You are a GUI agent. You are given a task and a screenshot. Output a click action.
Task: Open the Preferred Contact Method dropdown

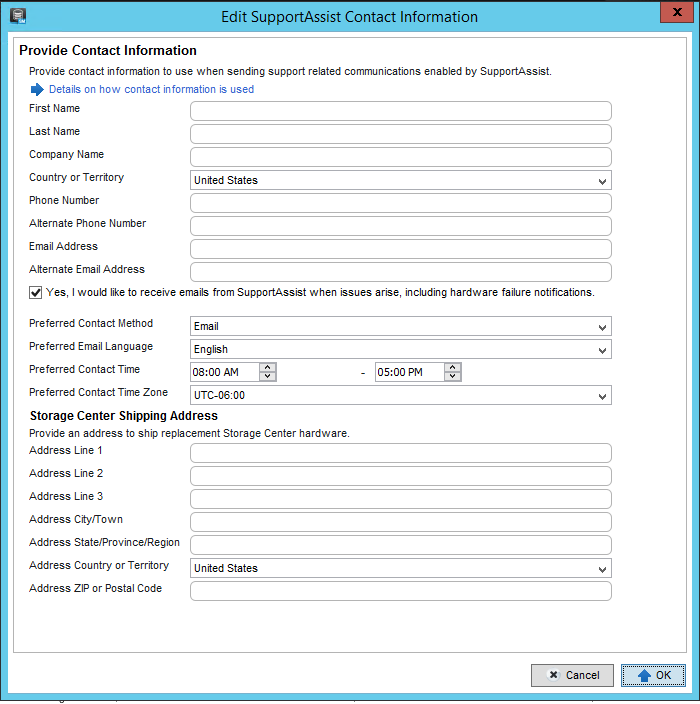click(401, 326)
